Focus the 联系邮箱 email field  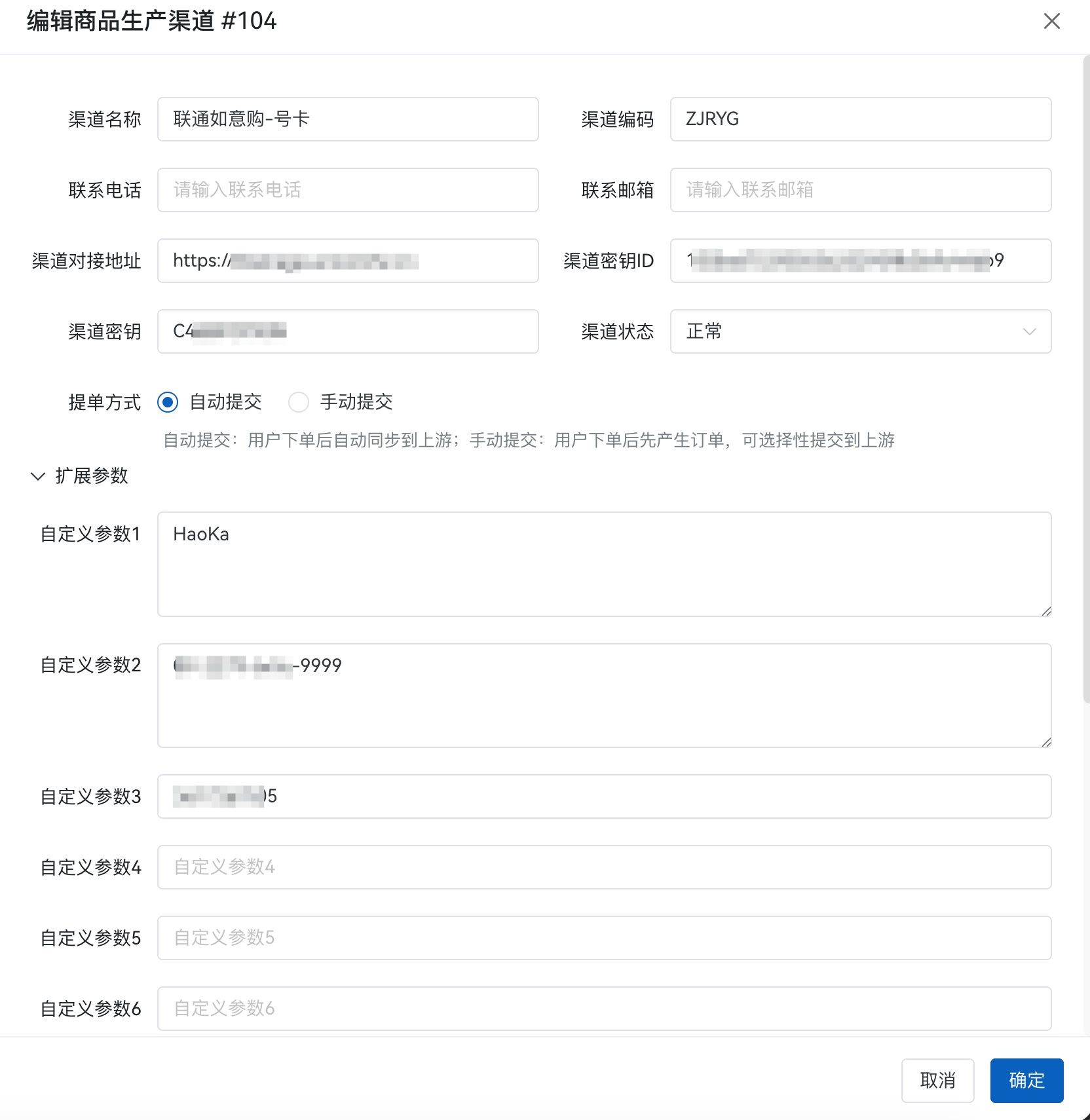coord(860,190)
